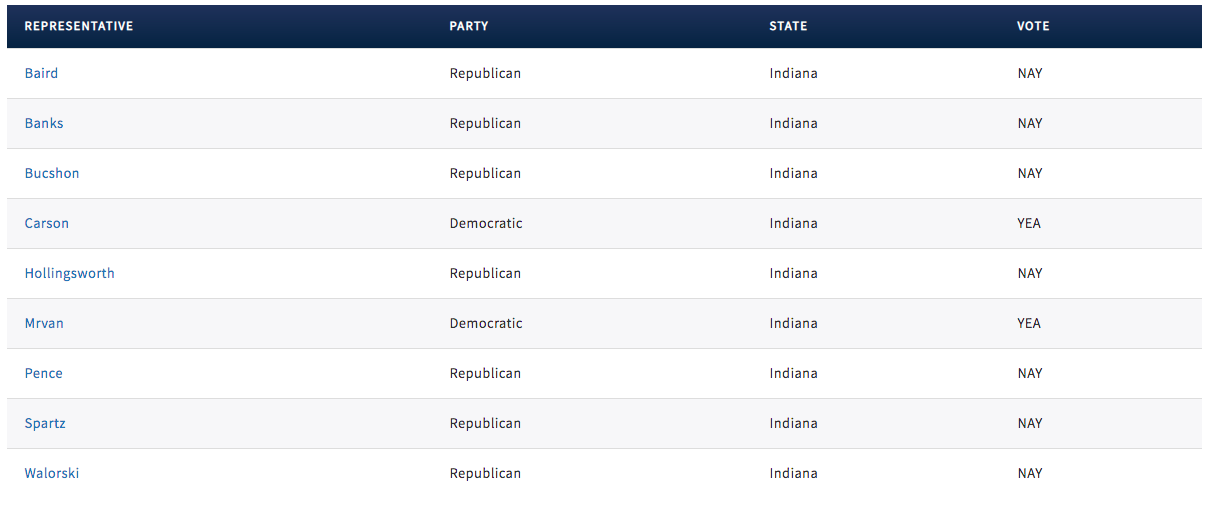Image resolution: width=1208 pixels, height=510 pixels.
Task: Sort table by Party header
Action: click(469, 26)
